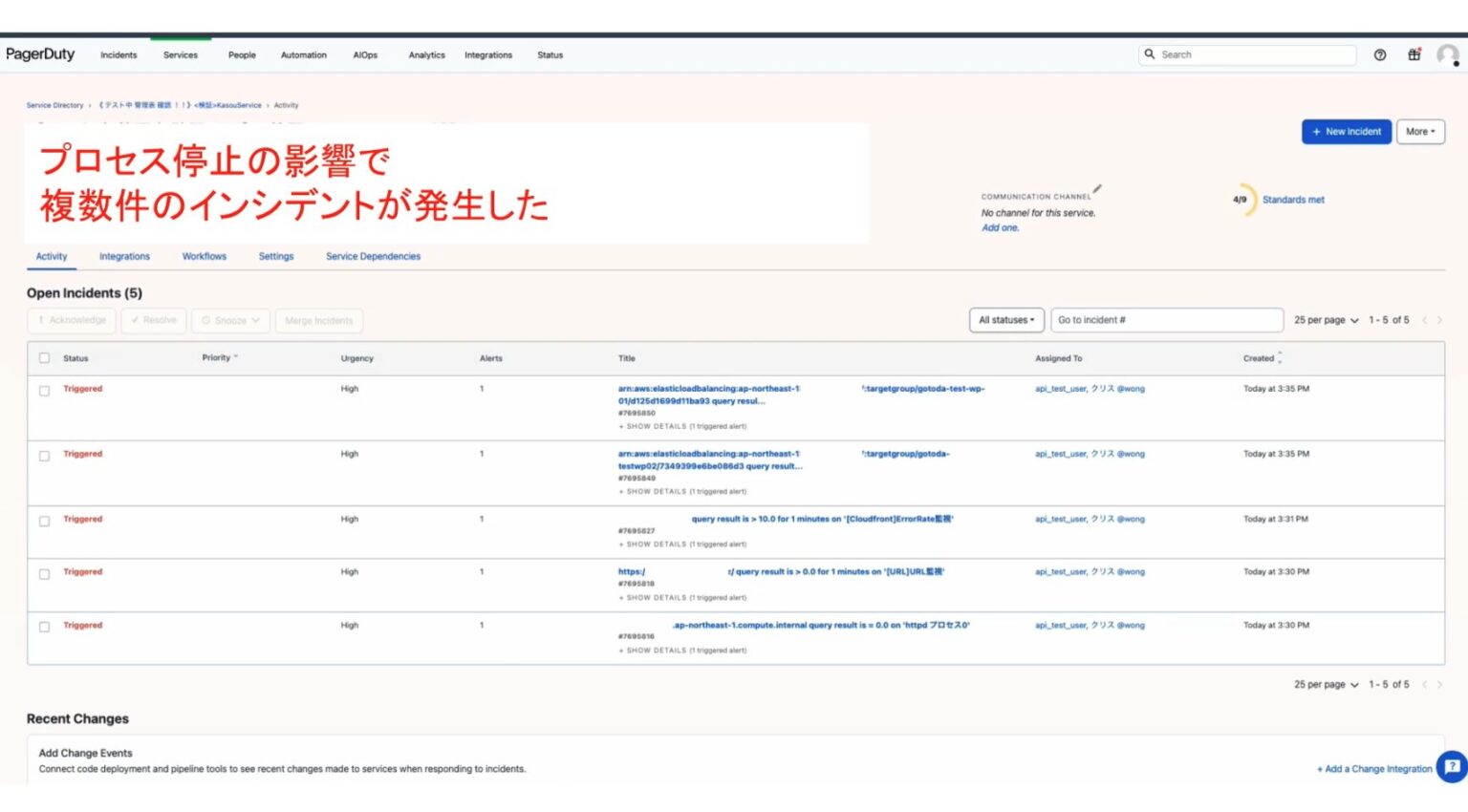Click the help question mark icon
This screenshot has width=1468, height=812.
point(1380,54)
